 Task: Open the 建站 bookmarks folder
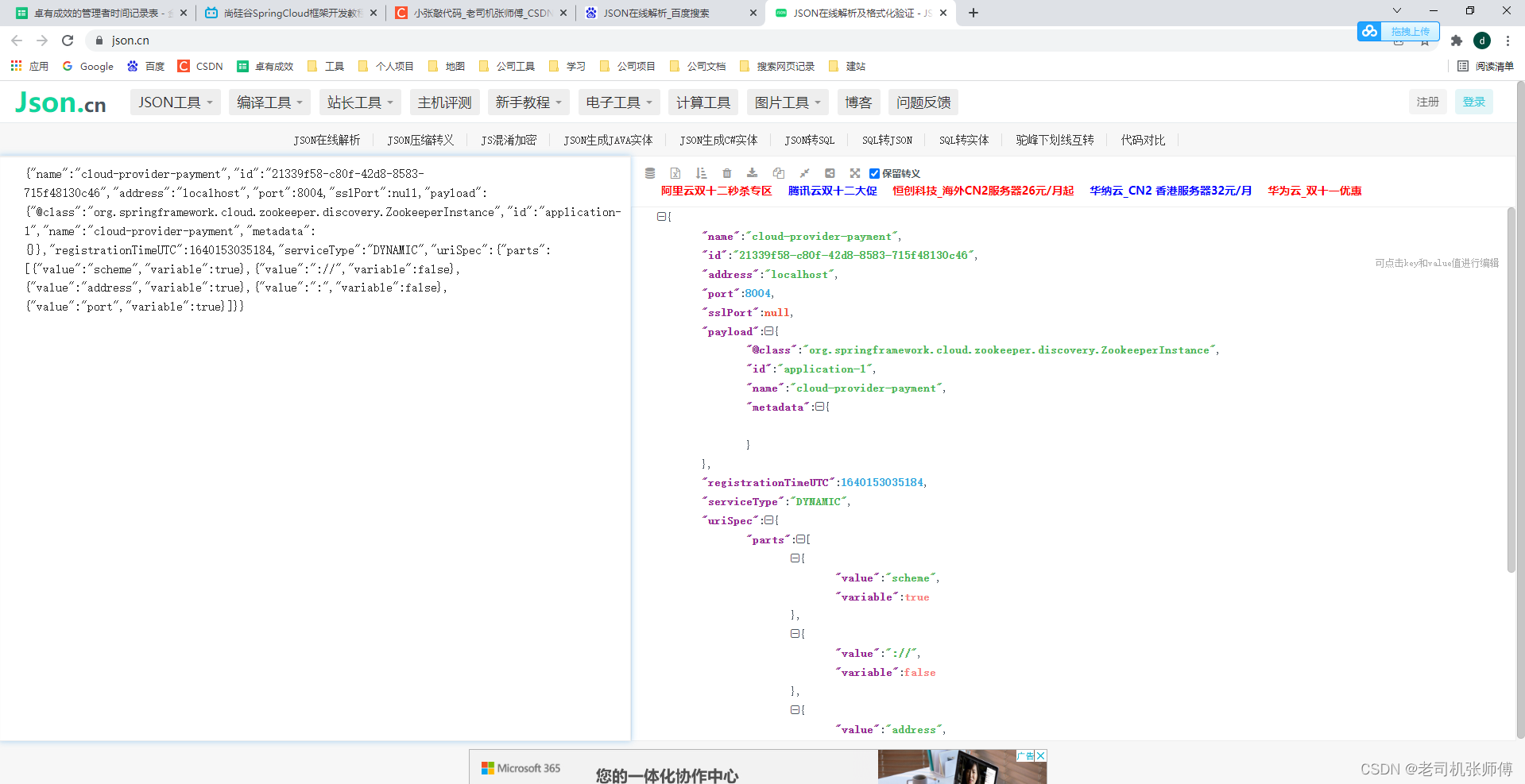(x=847, y=66)
